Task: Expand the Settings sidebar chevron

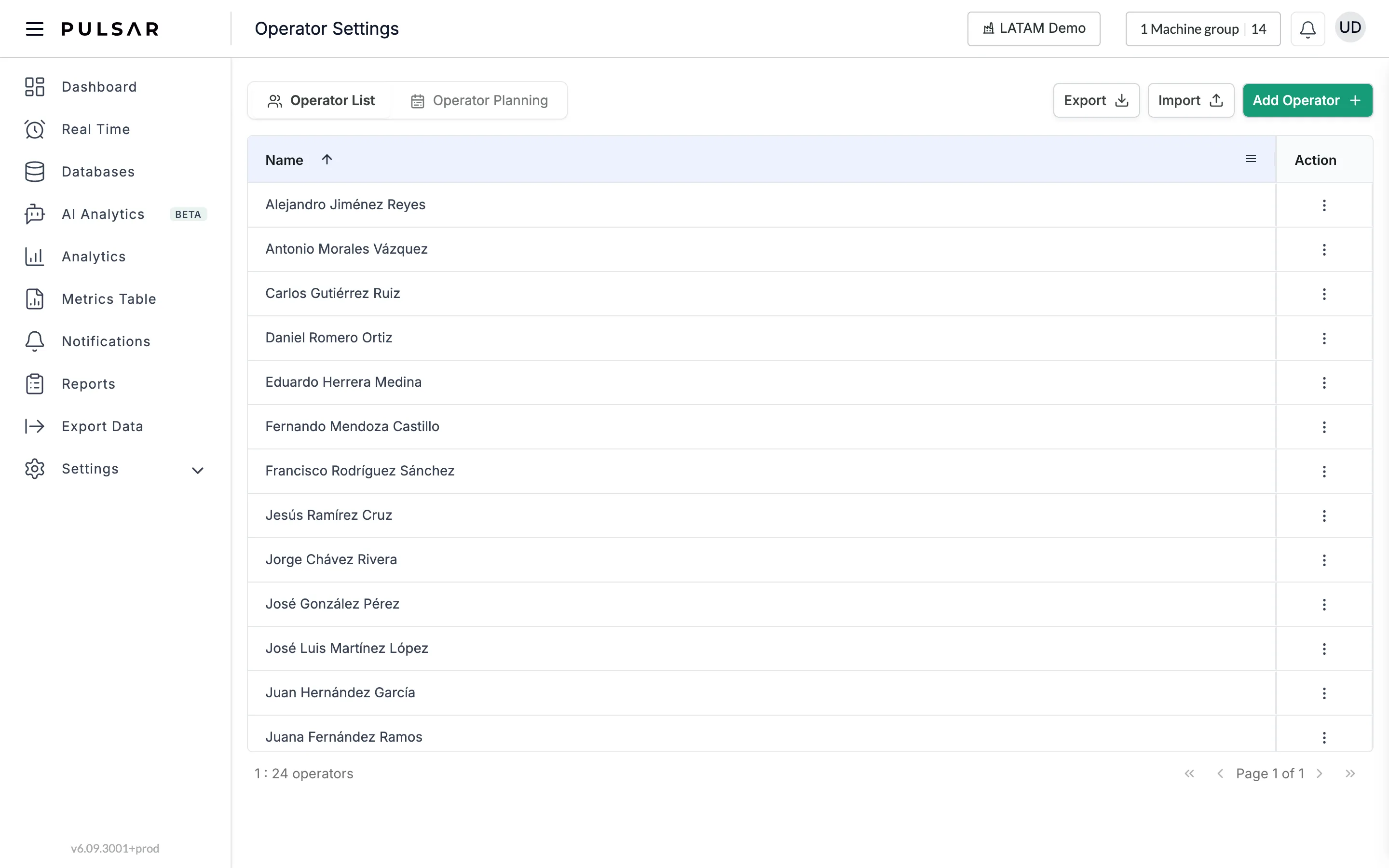Action: 197,470
